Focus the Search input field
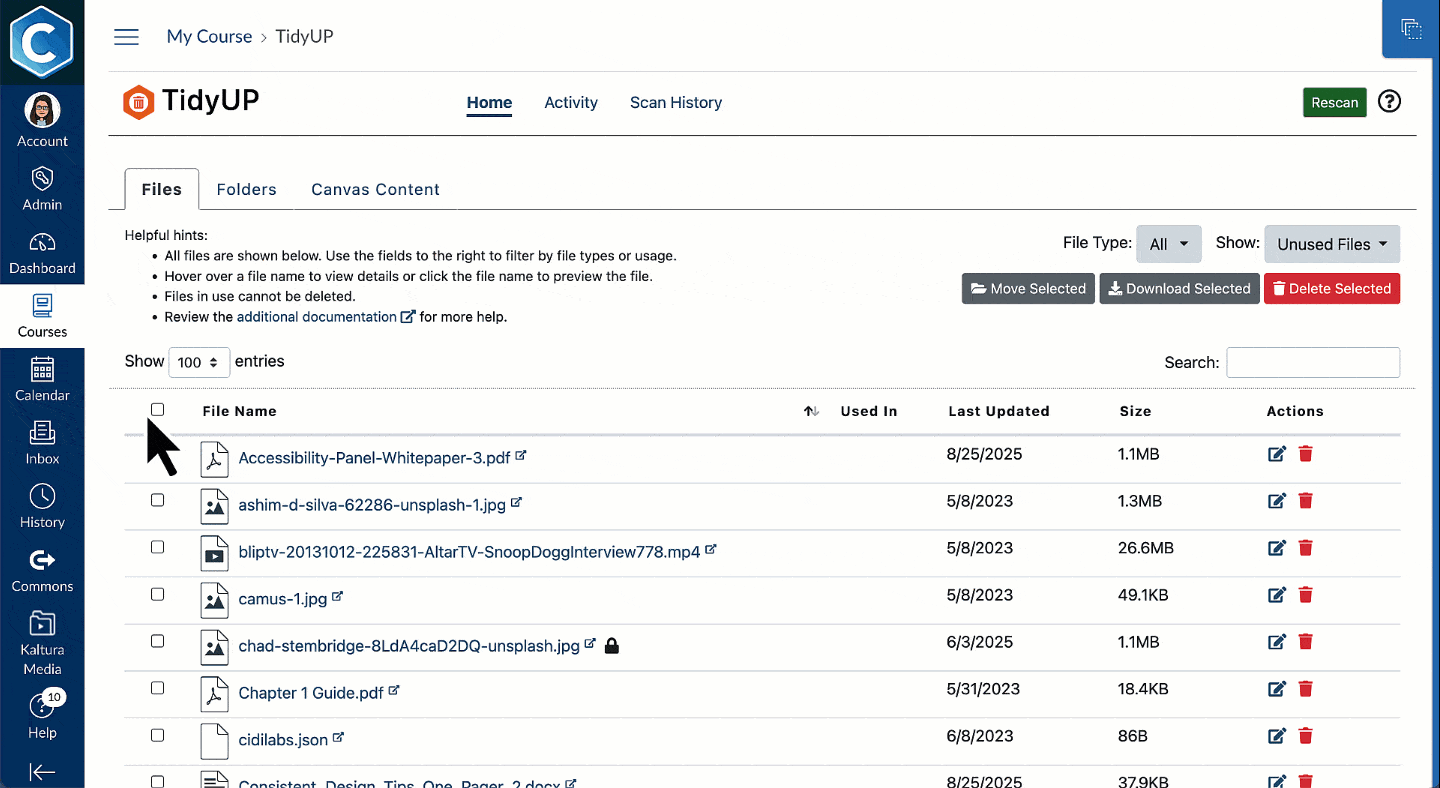 [1312, 362]
